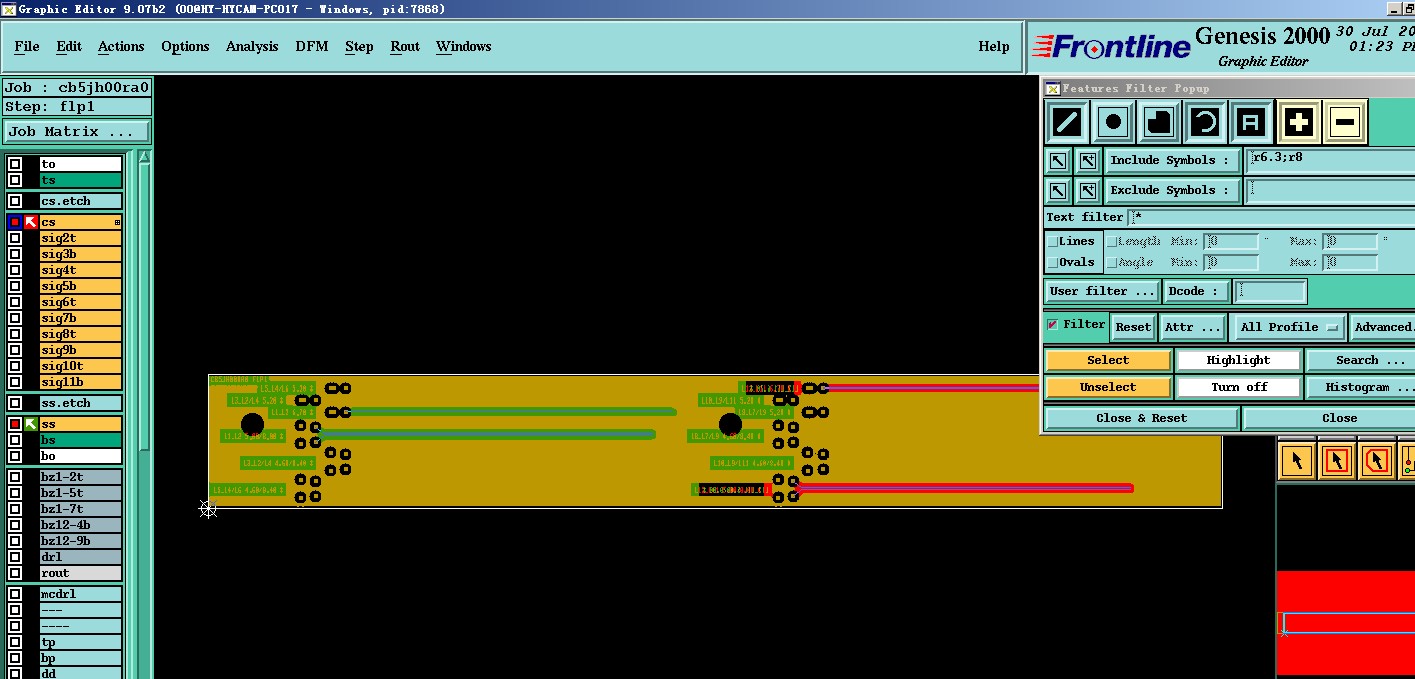Viewport: 1415px width, 679px height.
Task: Open the Edit menu
Action: tap(69, 46)
